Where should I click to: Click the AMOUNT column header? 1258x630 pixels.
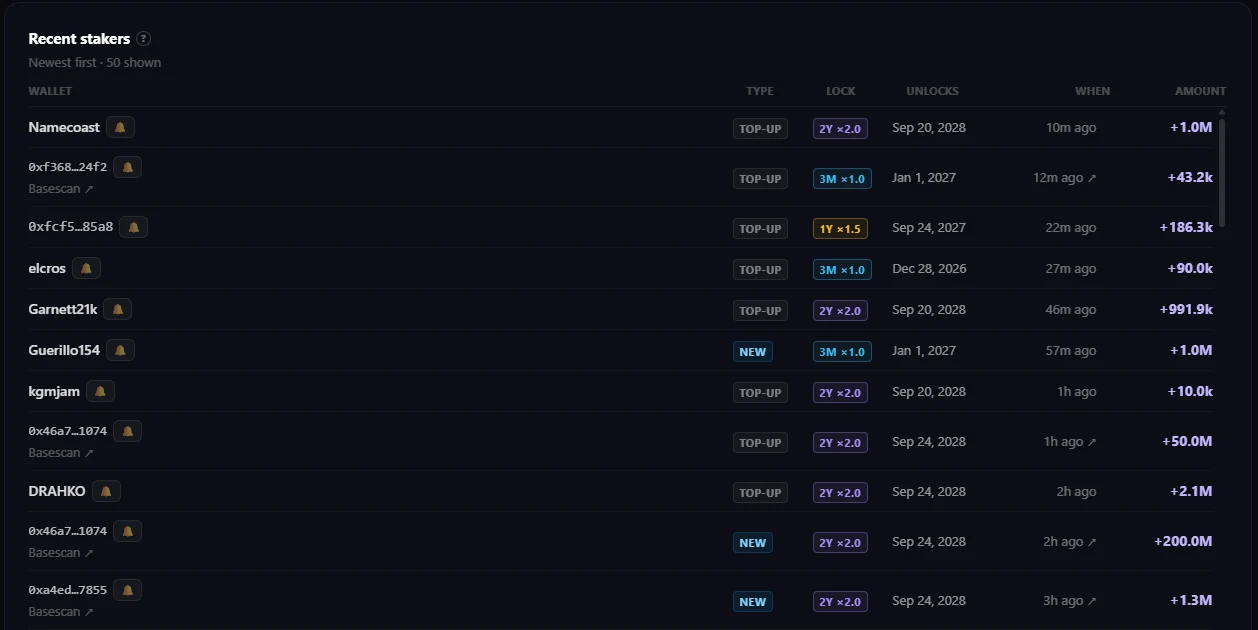point(1200,91)
